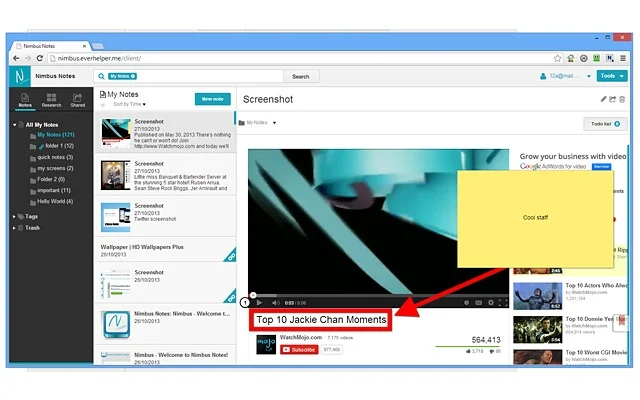
Task: Click the search magnifier icon
Action: (x=101, y=76)
